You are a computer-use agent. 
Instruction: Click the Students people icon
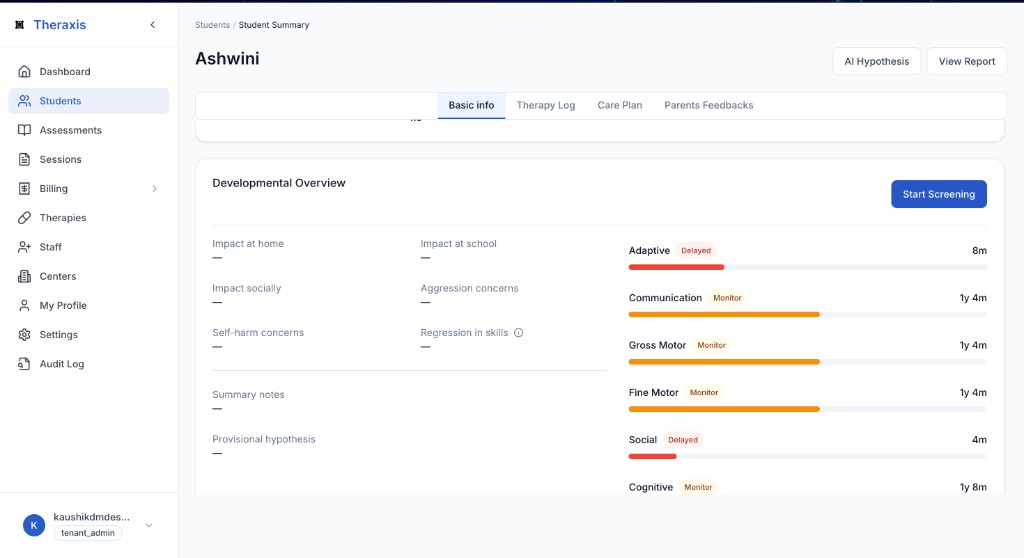click(x=24, y=101)
